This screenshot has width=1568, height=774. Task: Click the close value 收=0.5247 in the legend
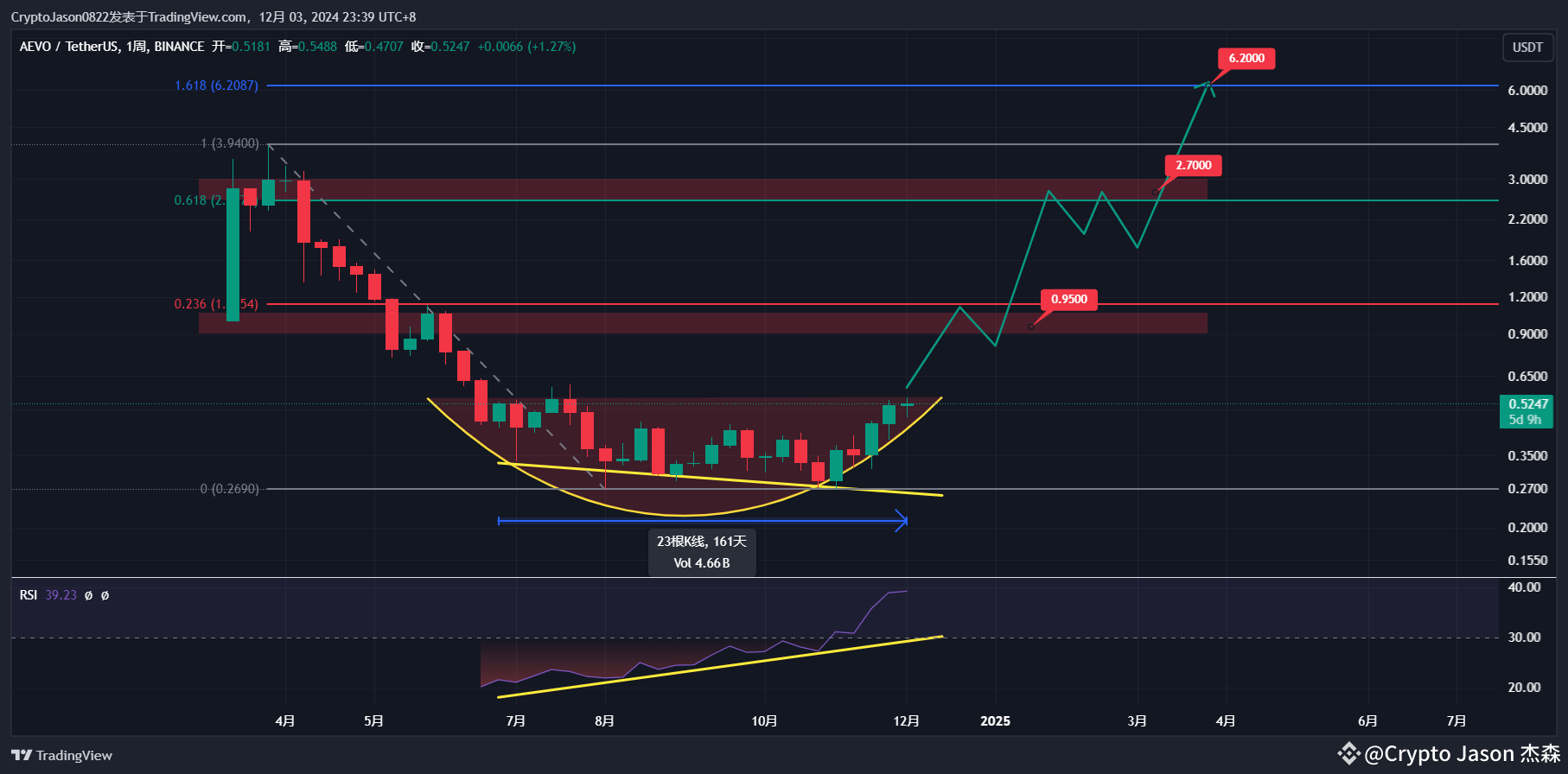pos(441,47)
